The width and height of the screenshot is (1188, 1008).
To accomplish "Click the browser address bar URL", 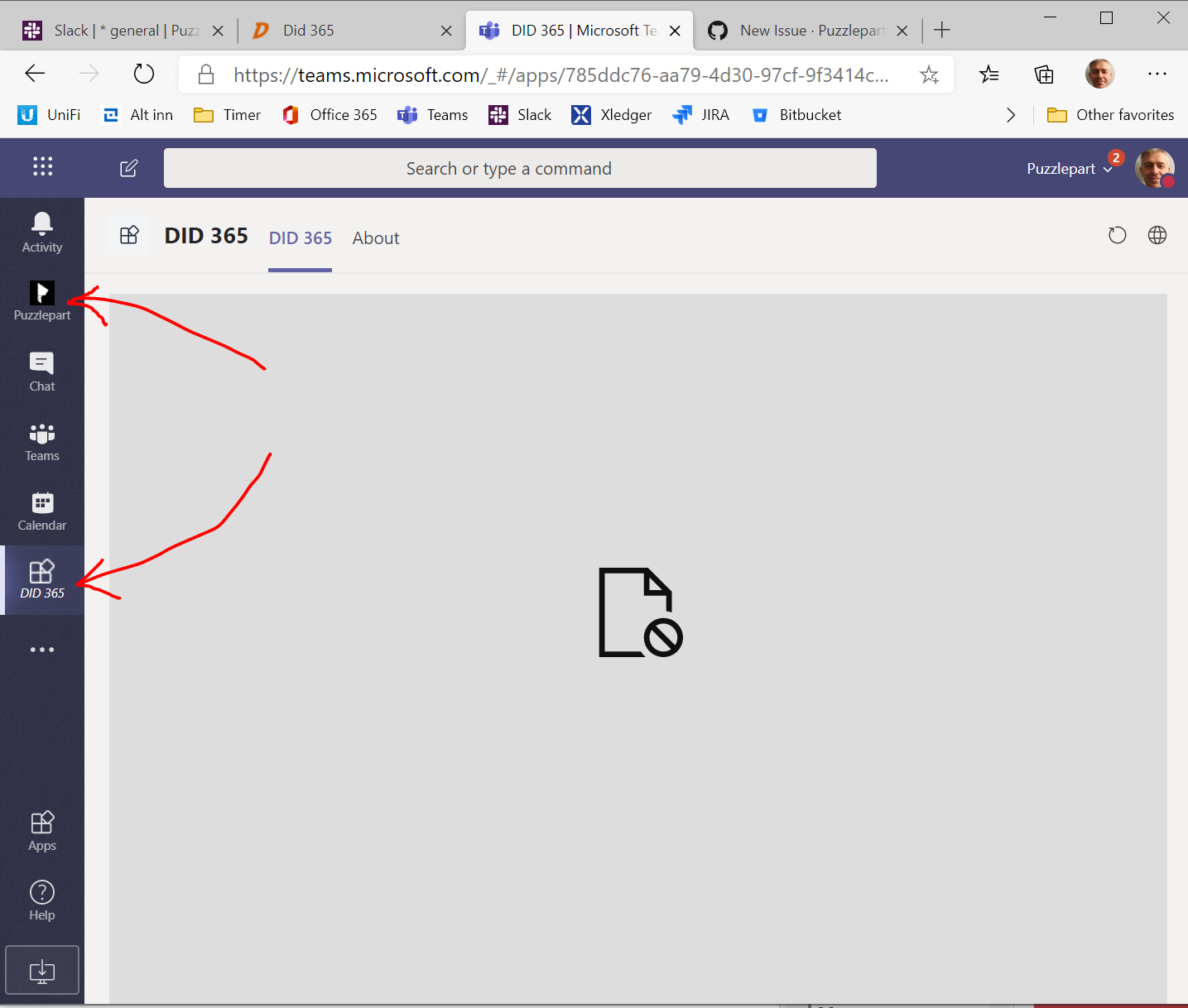I will coord(560,74).
